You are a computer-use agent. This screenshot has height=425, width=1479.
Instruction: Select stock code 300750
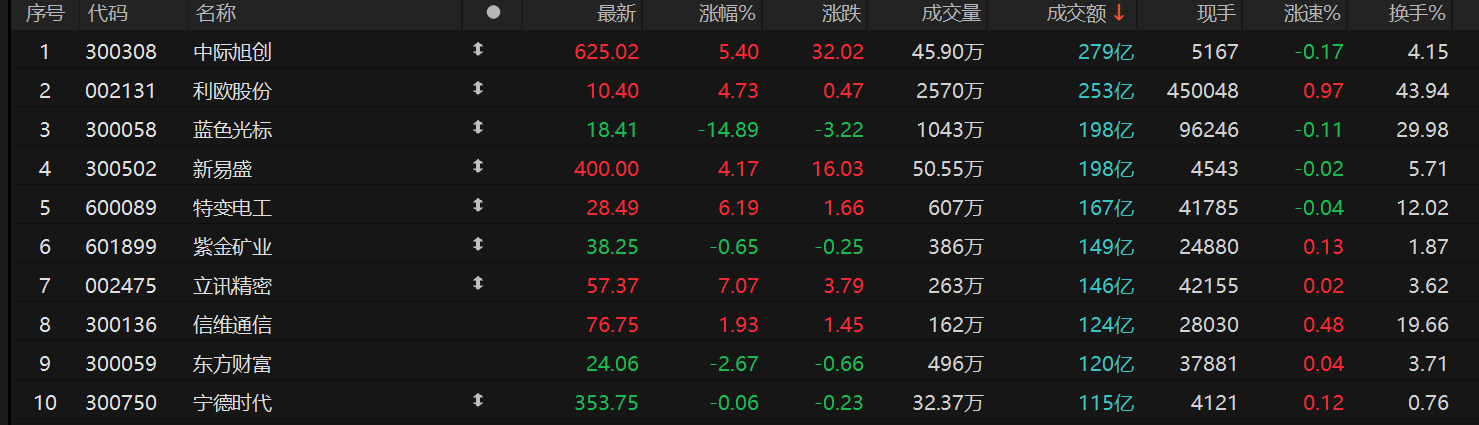pos(121,403)
